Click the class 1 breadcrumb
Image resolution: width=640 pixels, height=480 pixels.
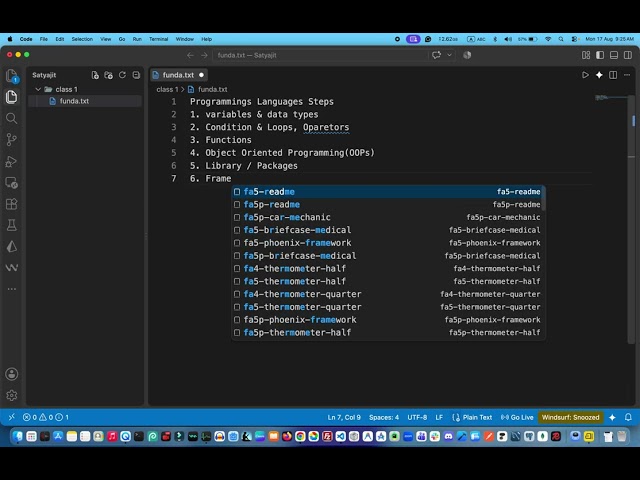[167, 89]
